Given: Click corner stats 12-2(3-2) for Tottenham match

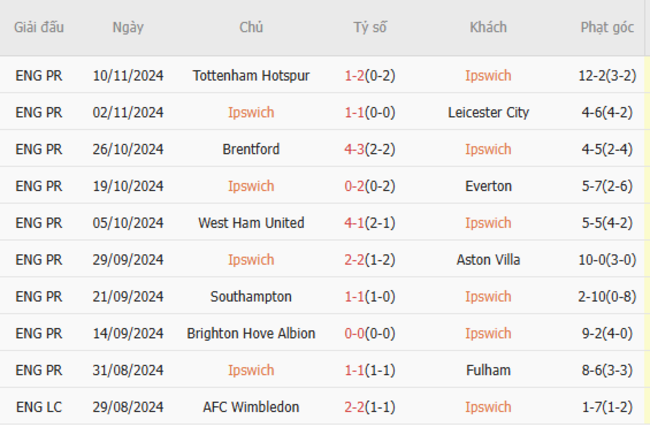Looking at the screenshot, I should (x=607, y=75).
